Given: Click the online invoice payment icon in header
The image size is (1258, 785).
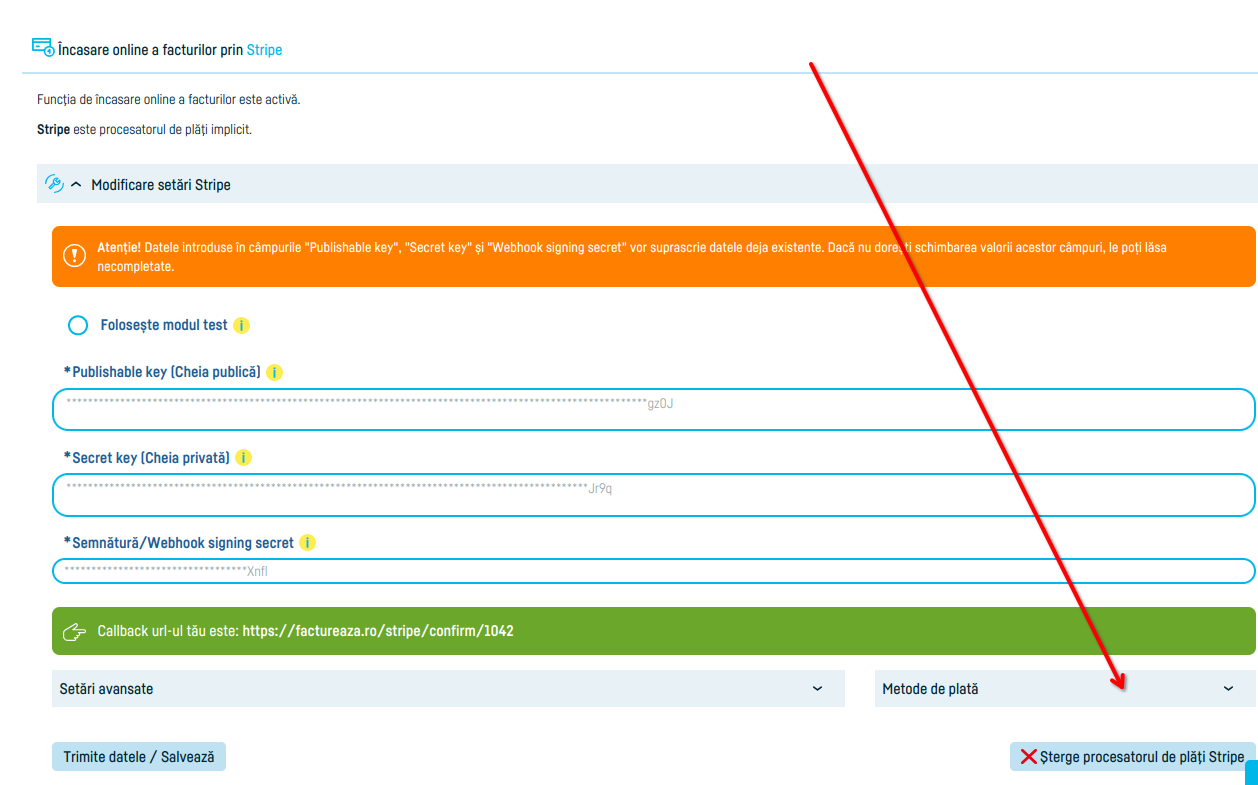Looking at the screenshot, I should tap(42, 47).
